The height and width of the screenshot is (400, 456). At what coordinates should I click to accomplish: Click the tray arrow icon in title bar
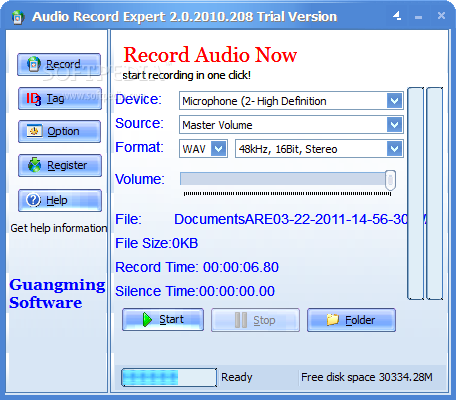tap(397, 15)
